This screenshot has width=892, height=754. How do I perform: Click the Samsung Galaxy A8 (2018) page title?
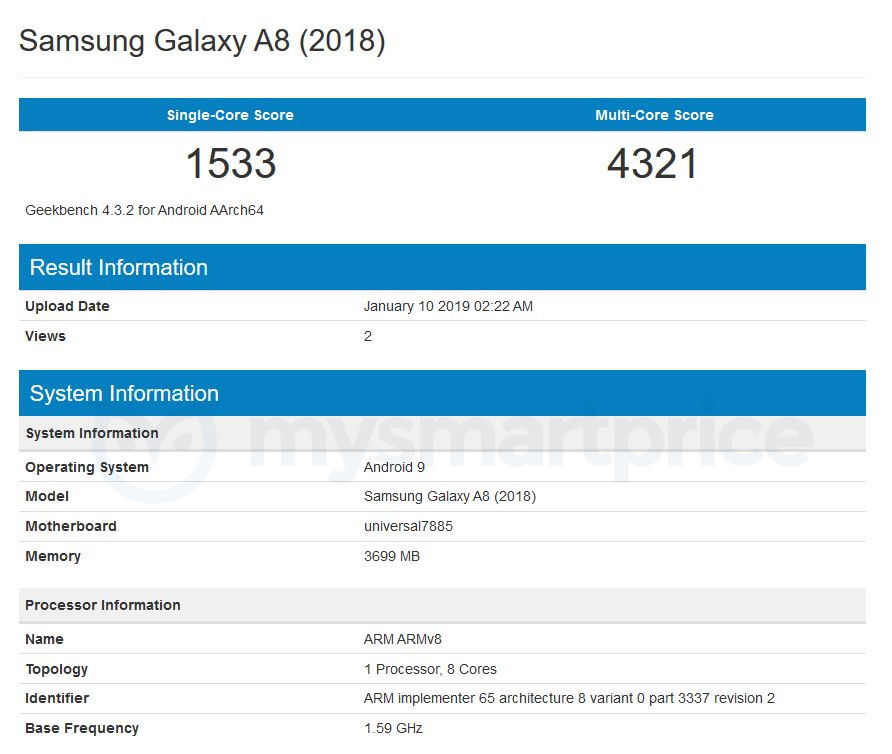coord(202,42)
